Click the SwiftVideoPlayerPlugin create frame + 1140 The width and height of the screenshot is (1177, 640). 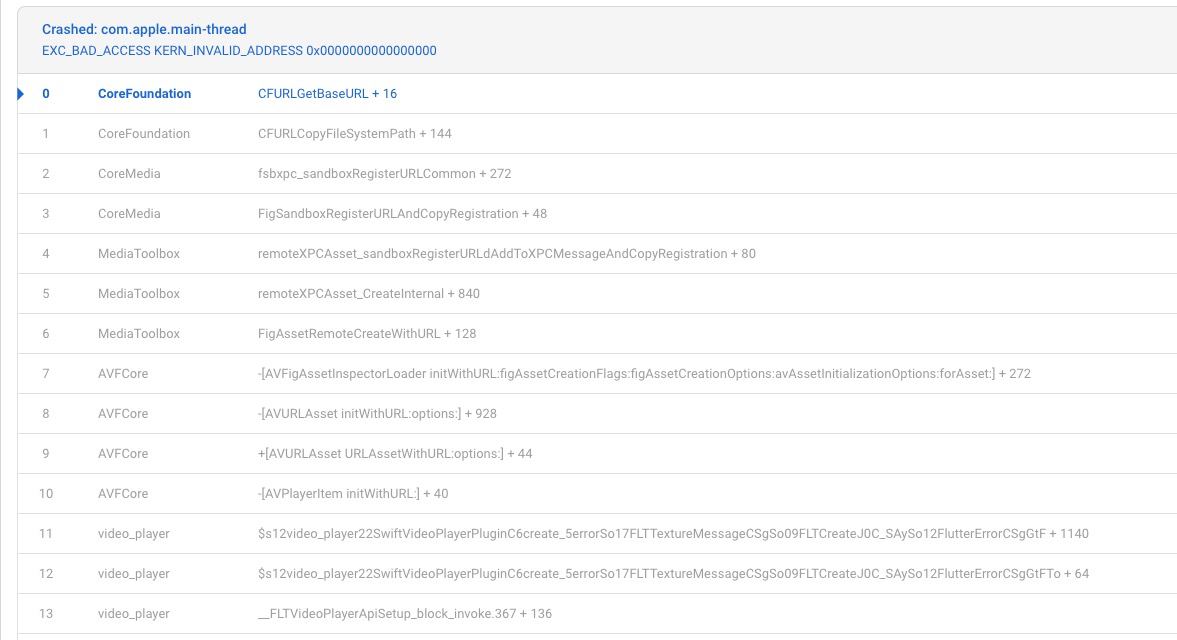[x=672, y=534]
